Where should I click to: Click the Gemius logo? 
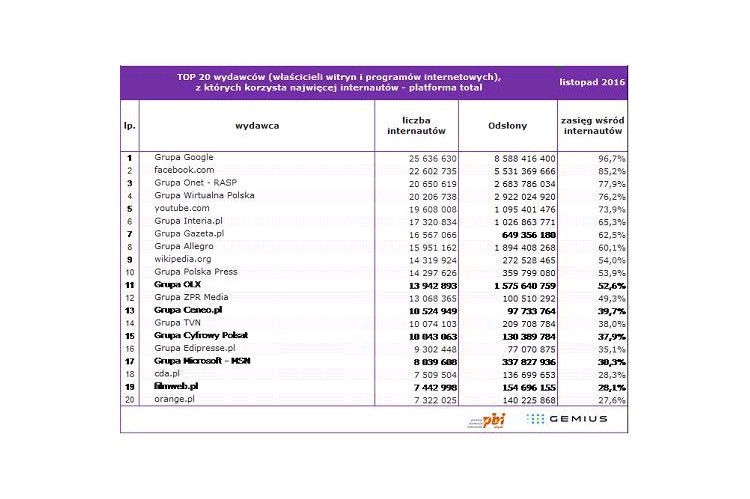566,419
